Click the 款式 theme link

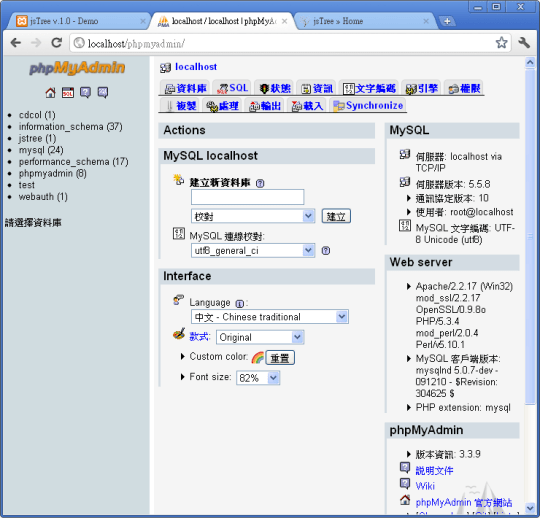coord(199,336)
